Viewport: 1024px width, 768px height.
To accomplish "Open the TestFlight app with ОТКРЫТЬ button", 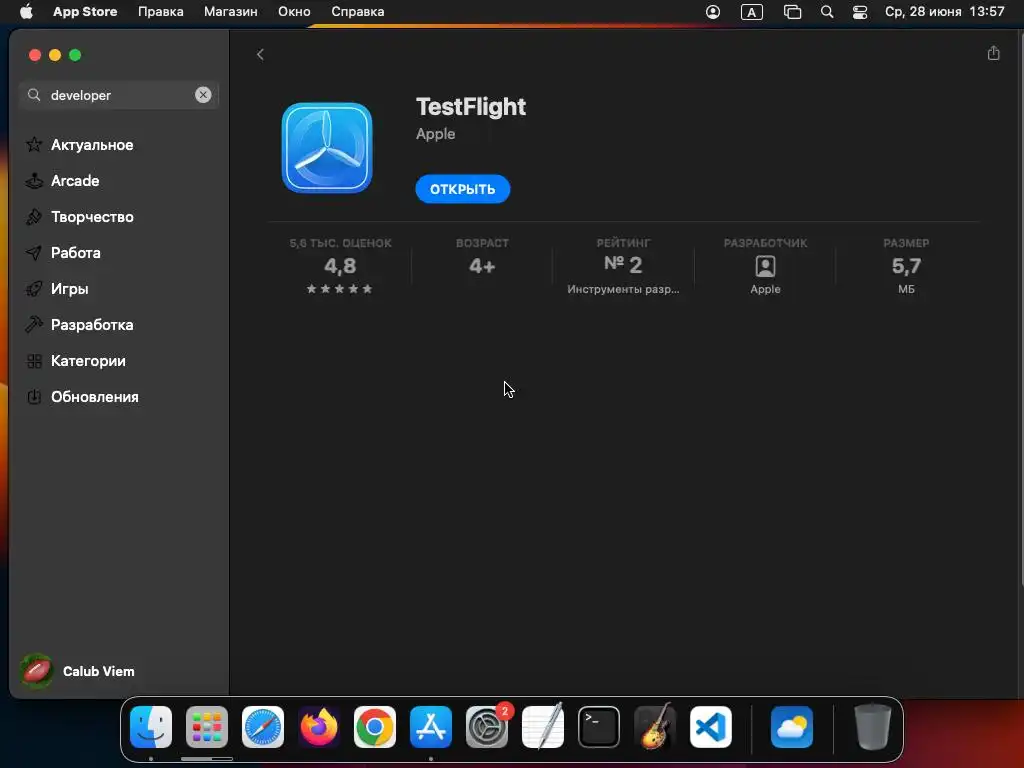I will [462, 189].
